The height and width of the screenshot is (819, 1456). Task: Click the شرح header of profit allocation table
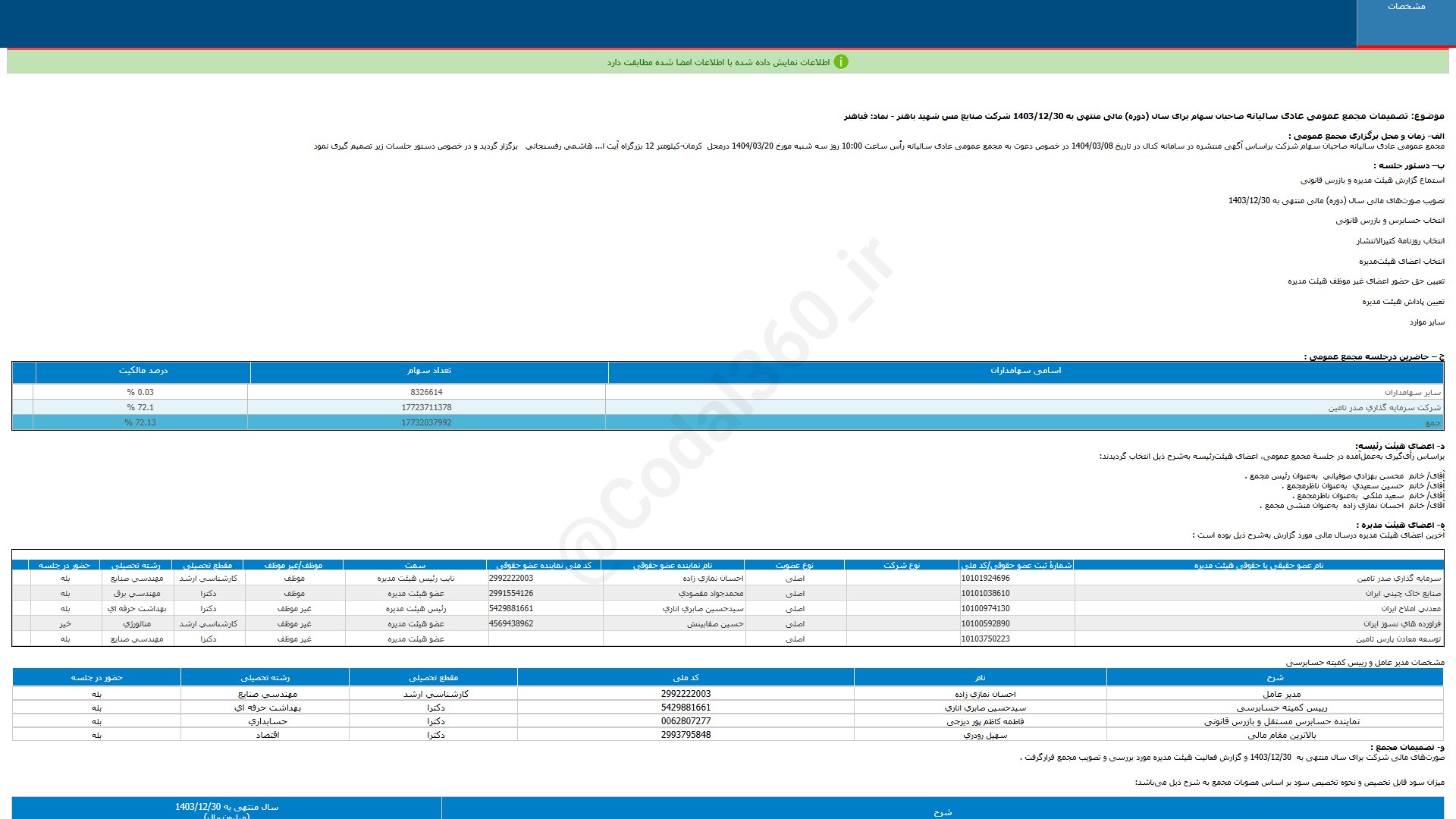pos(943,811)
